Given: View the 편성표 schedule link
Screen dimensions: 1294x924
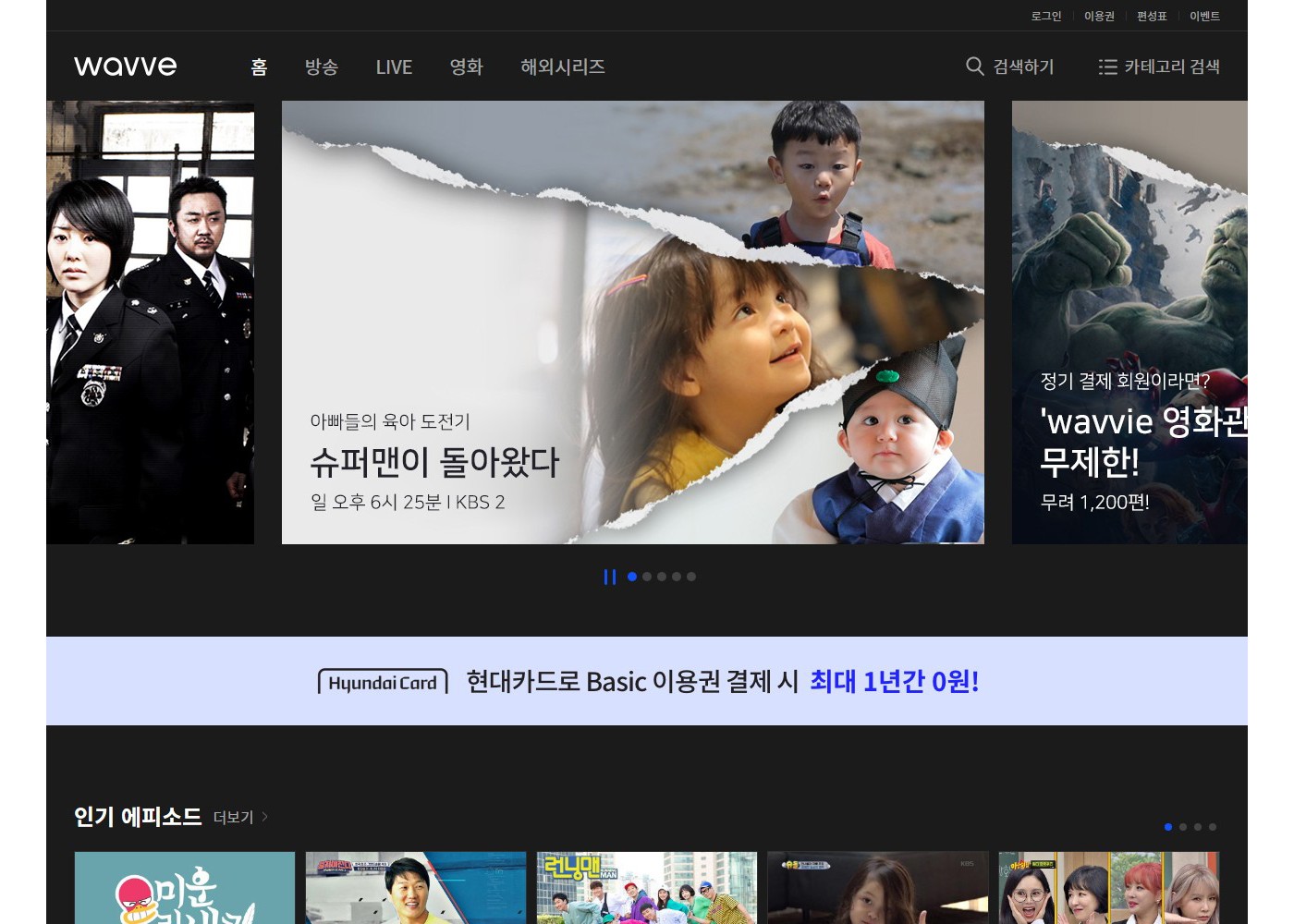Looking at the screenshot, I should [1152, 16].
